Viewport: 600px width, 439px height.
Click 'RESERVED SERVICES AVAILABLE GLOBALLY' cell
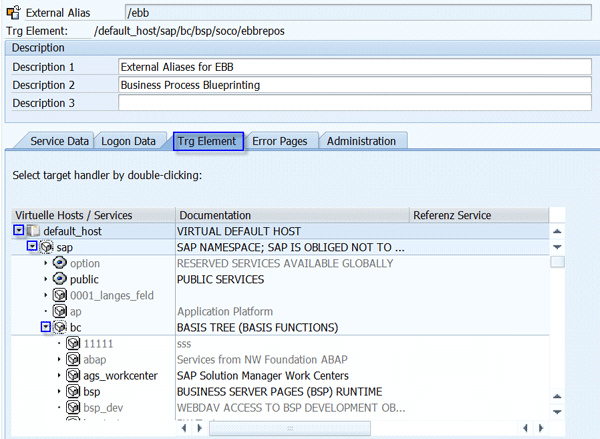coord(285,263)
